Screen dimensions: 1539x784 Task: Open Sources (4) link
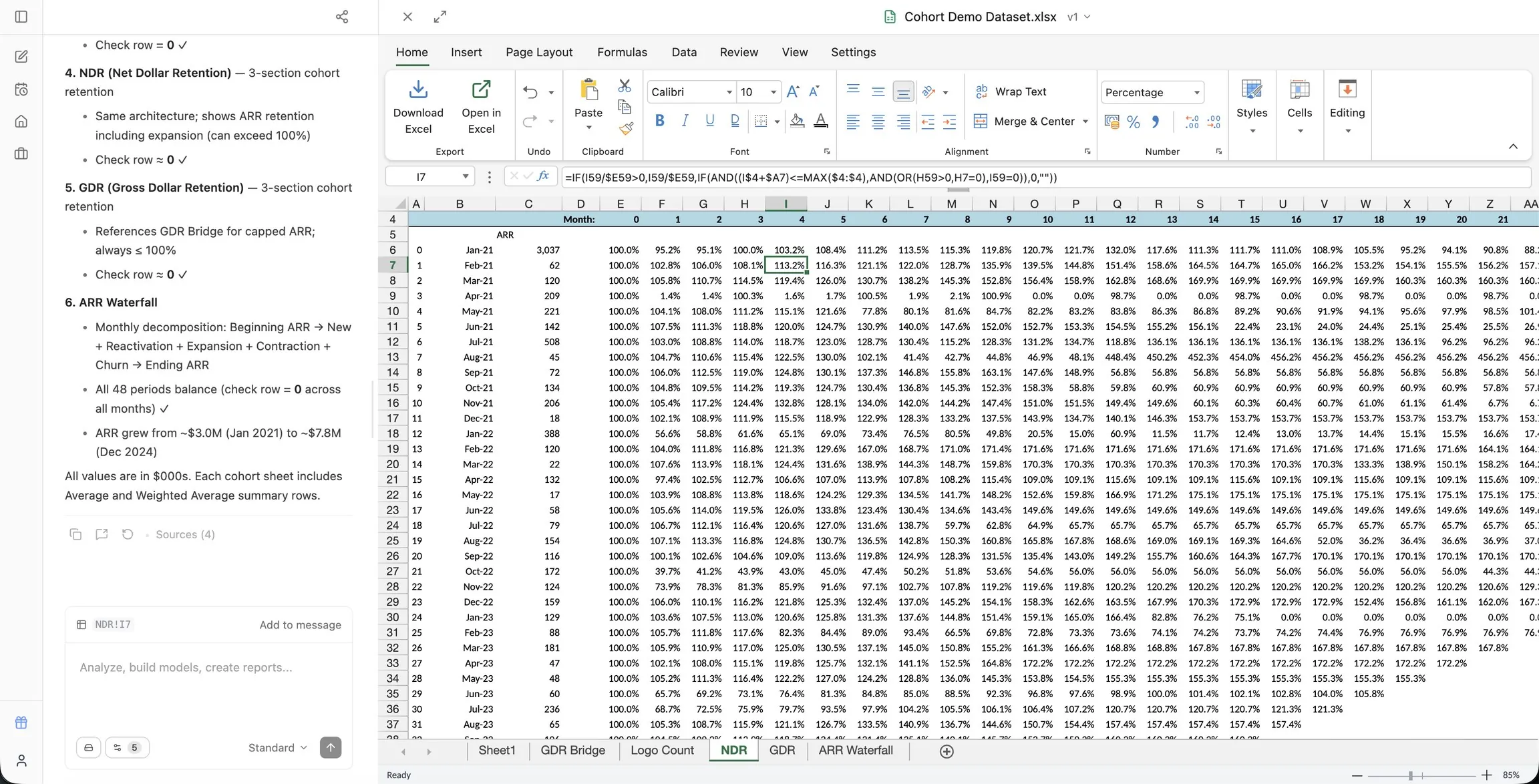coord(185,534)
